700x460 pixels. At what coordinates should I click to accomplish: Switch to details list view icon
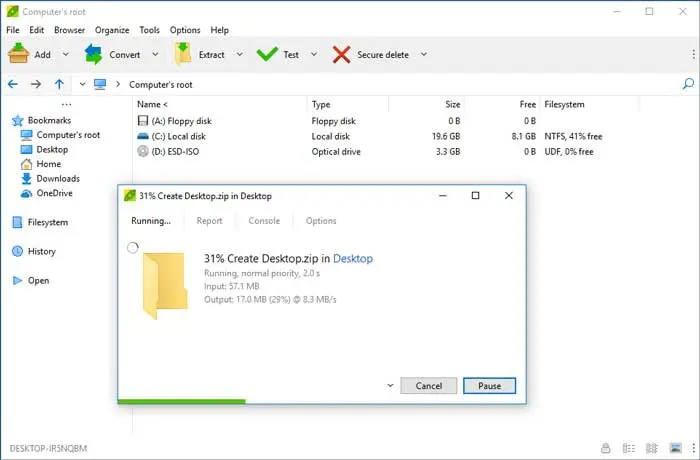pos(629,447)
